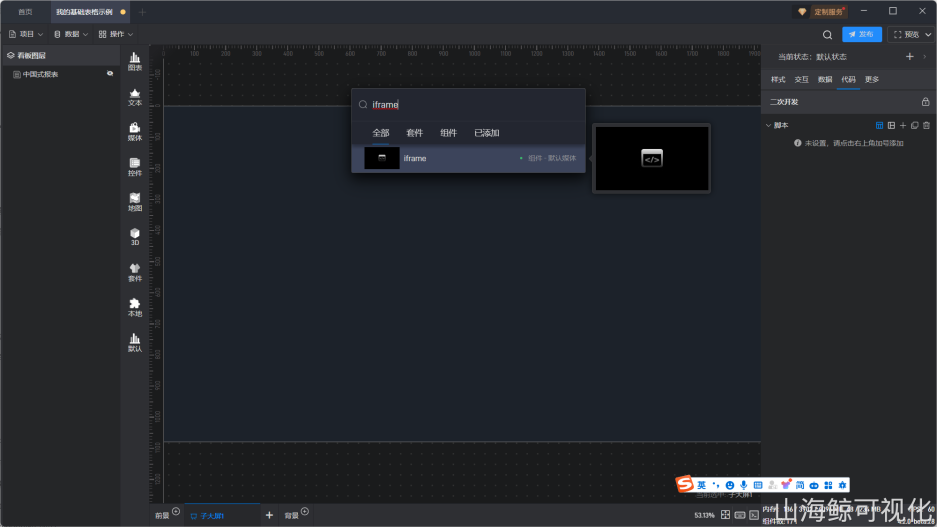Select the 已添加 filter in search popup
Viewport: 937px width, 527px height.
[x=486, y=133]
